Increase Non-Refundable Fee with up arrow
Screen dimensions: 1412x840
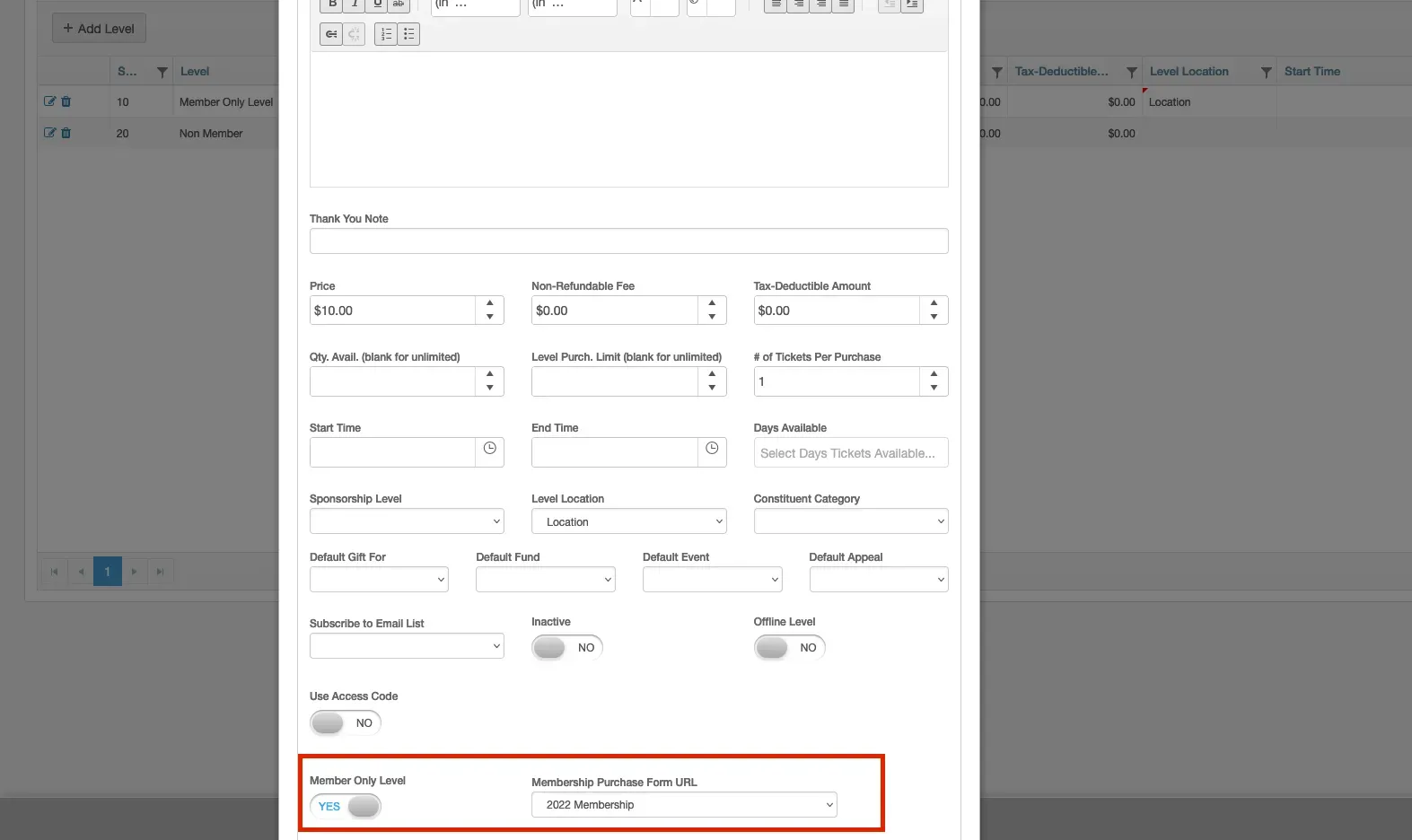coord(712,303)
